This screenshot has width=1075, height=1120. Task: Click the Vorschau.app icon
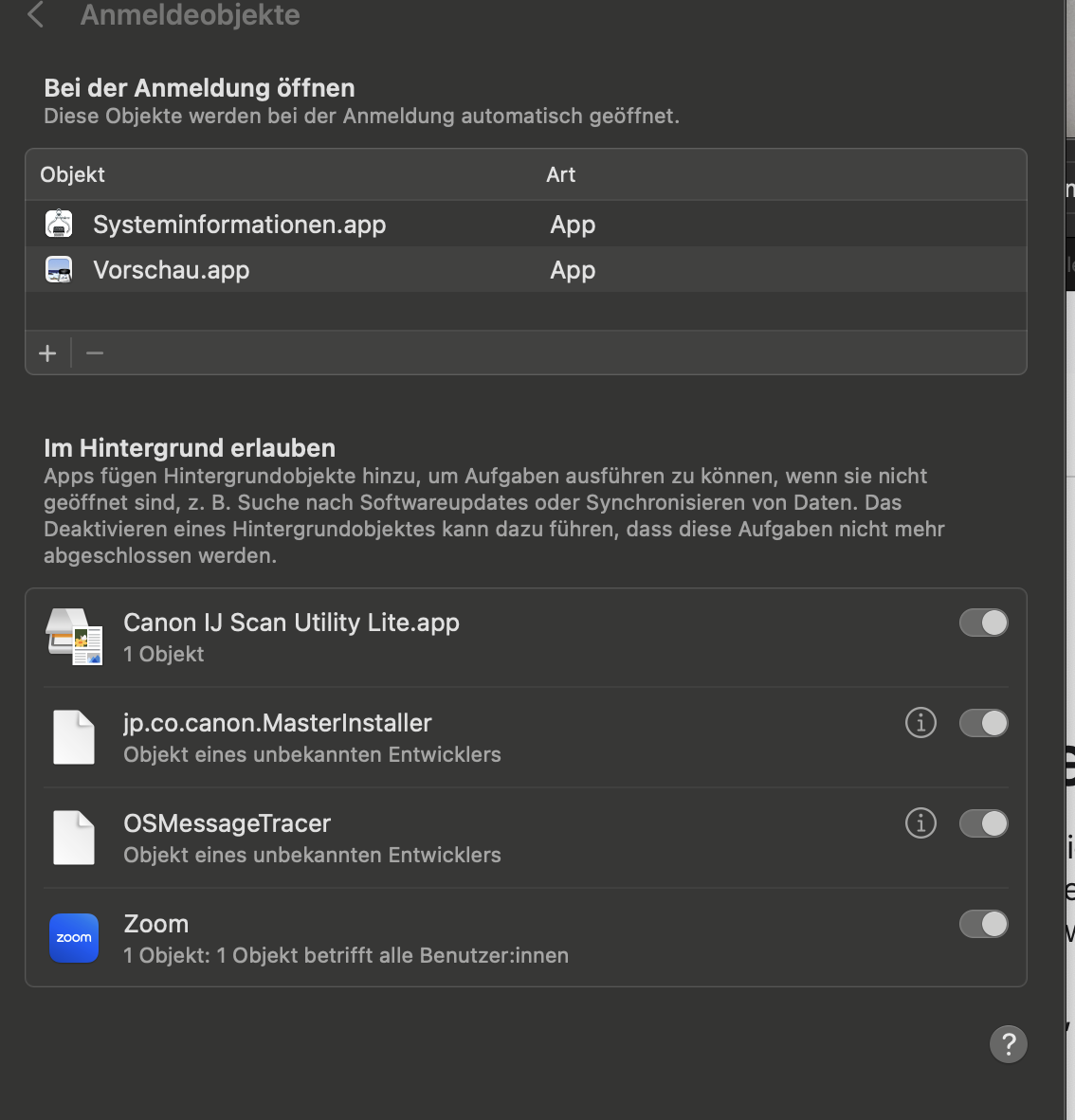(59, 270)
